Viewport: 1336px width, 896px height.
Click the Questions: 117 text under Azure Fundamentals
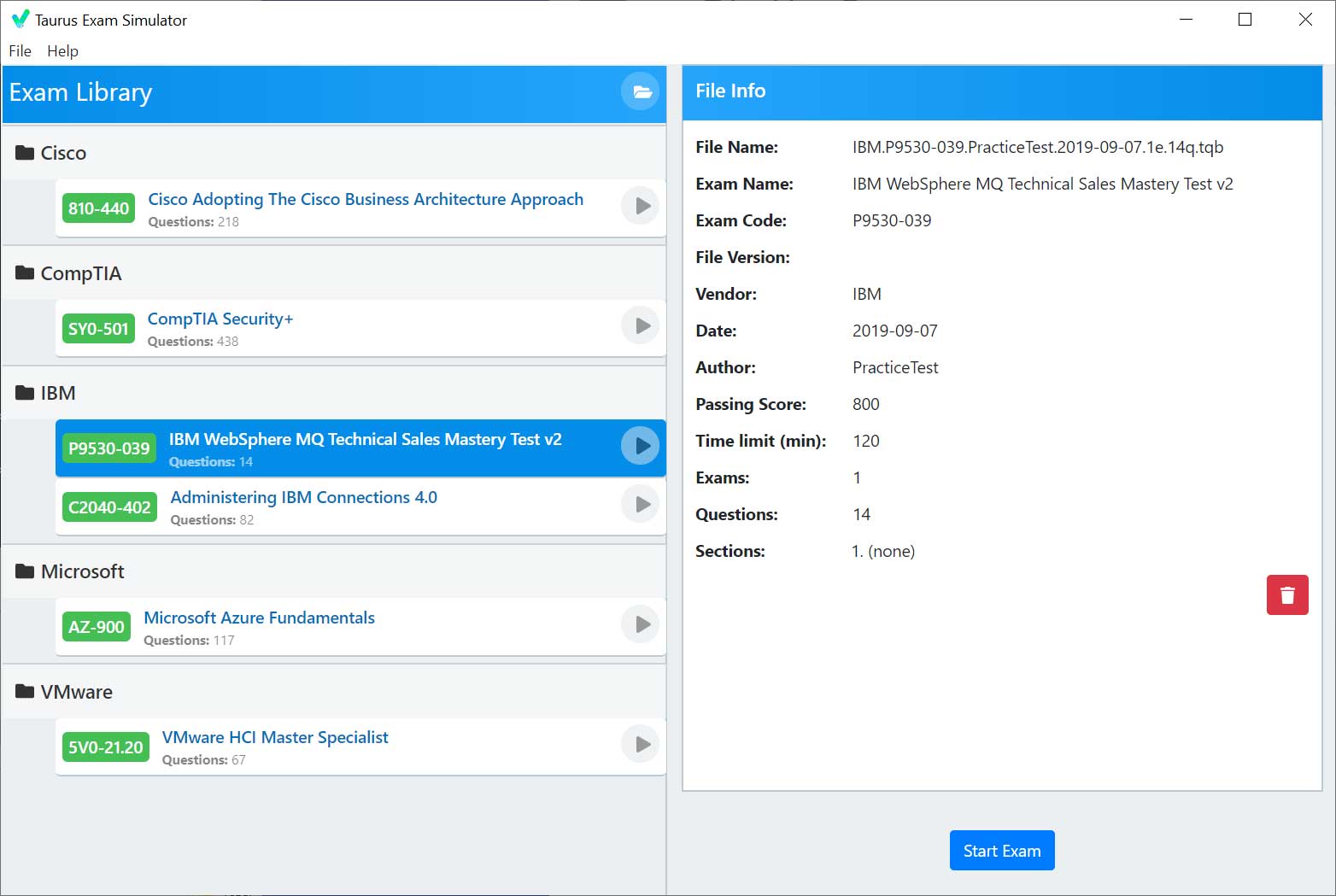point(189,640)
